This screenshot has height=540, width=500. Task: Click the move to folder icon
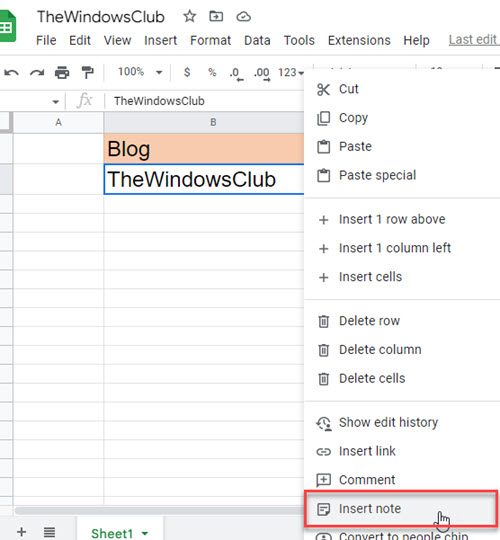[216, 16]
